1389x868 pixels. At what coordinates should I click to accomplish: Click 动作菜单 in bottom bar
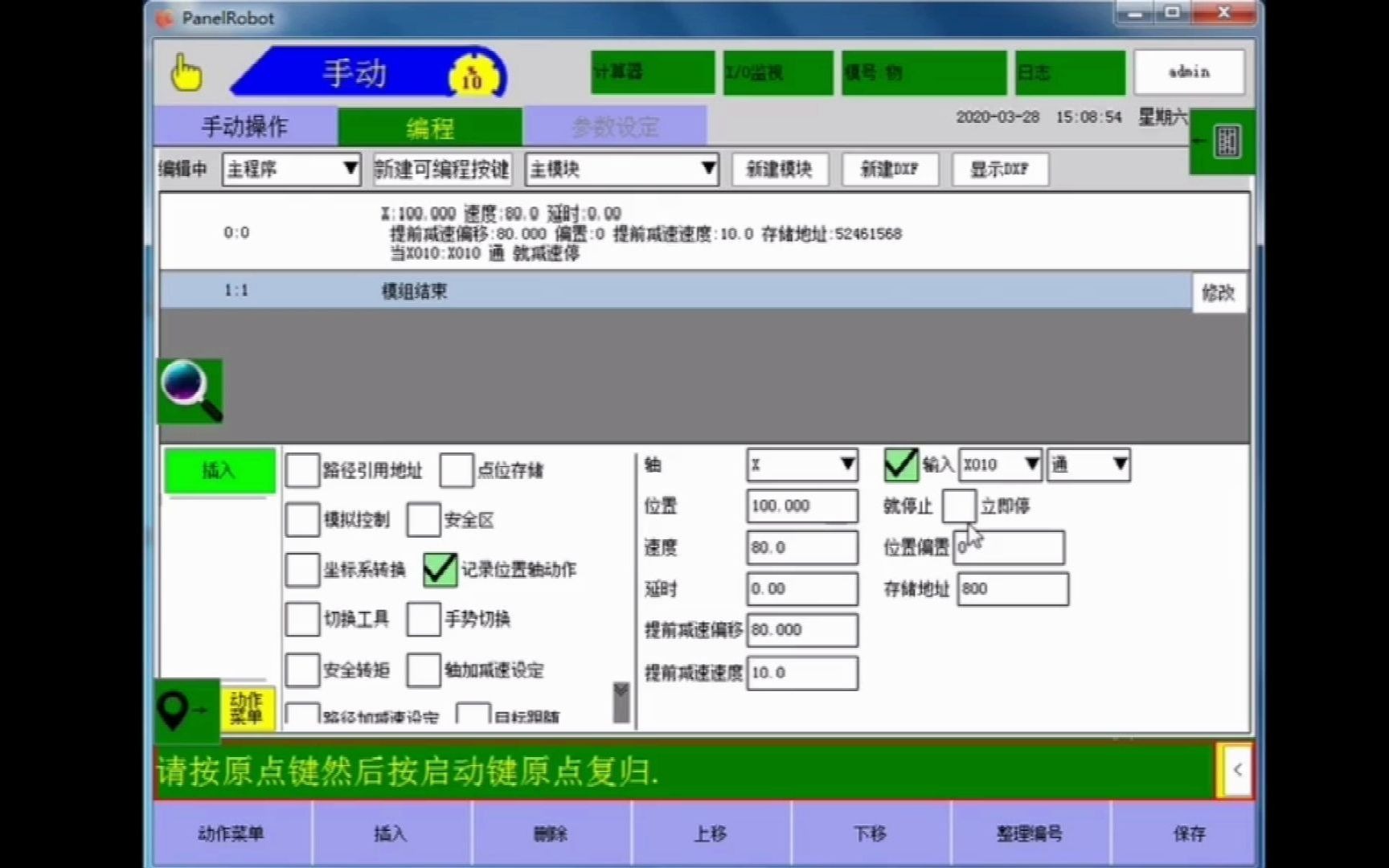231,833
